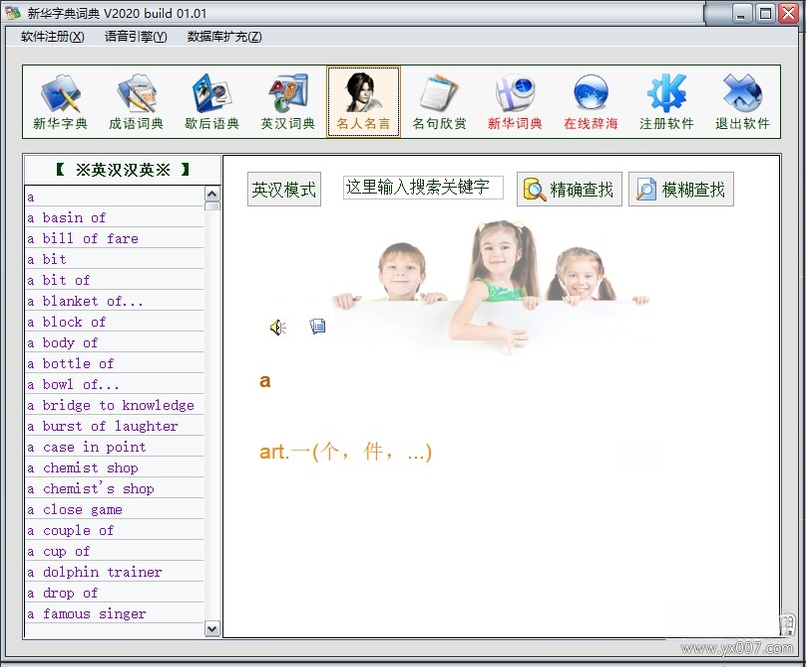Launch the 在线辞海 online dictionary

(591, 102)
